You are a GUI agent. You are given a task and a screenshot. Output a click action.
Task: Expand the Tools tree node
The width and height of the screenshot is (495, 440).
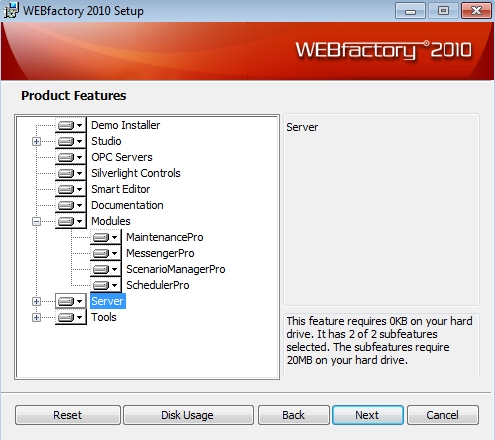(36, 317)
